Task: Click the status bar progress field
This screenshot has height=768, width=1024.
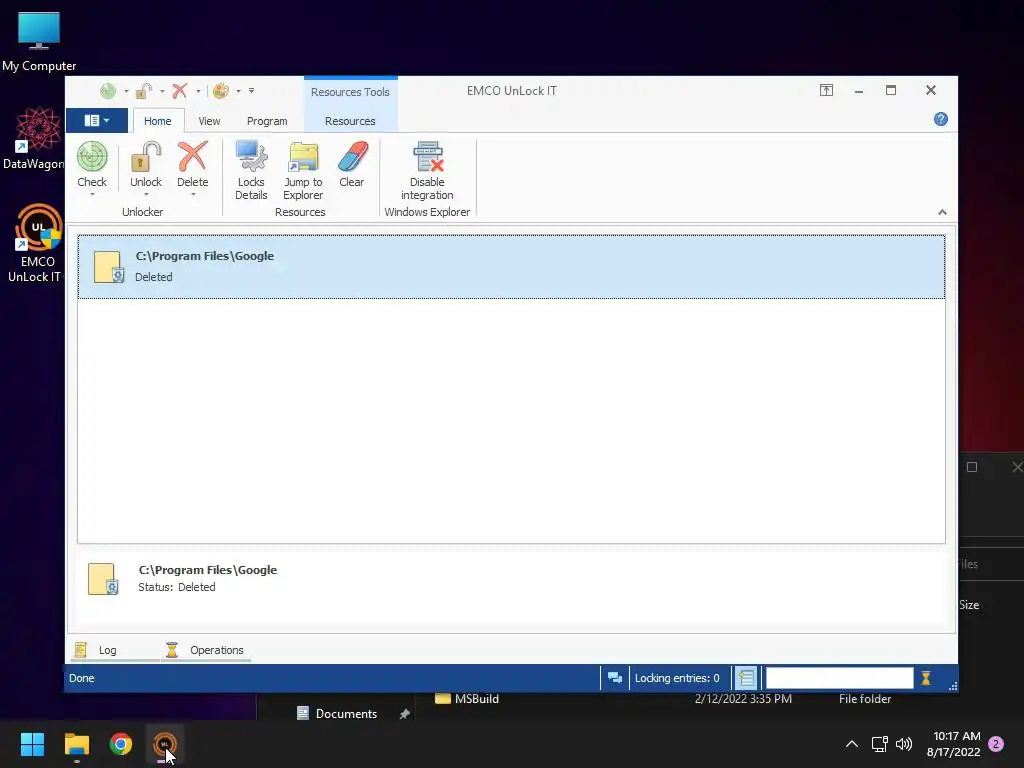Action: [839, 678]
